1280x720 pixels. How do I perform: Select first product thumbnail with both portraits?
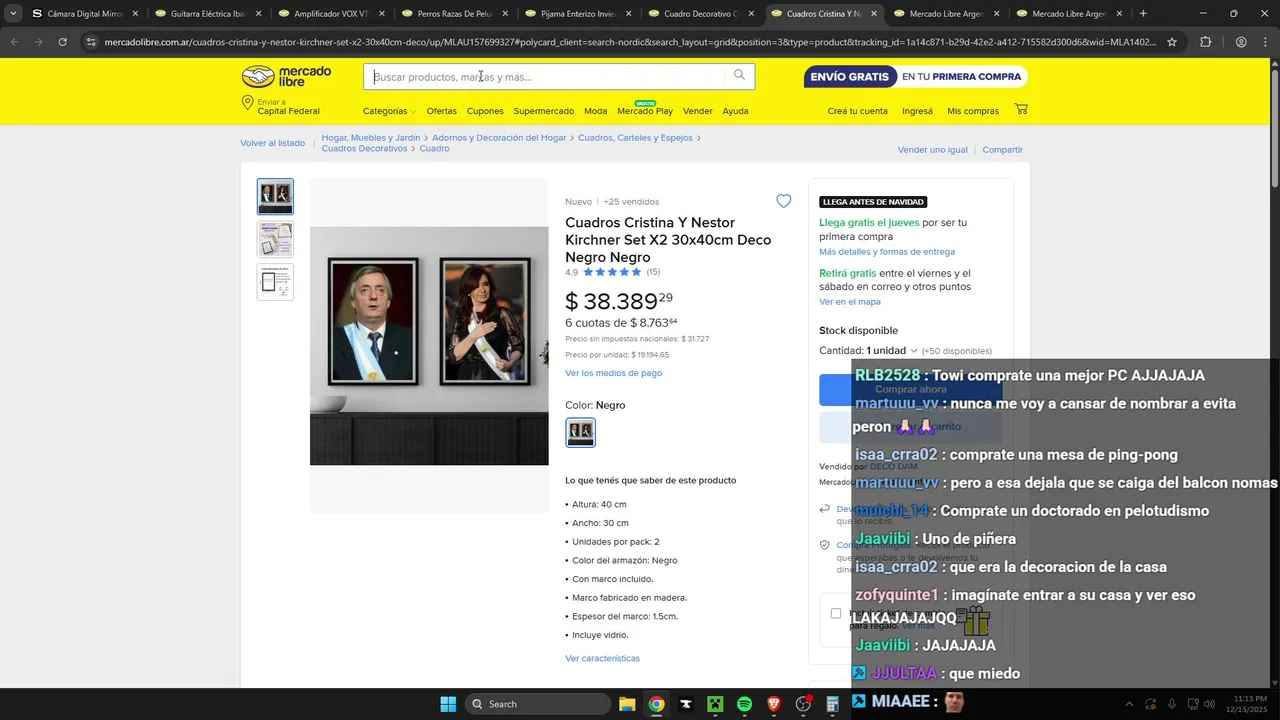click(275, 196)
